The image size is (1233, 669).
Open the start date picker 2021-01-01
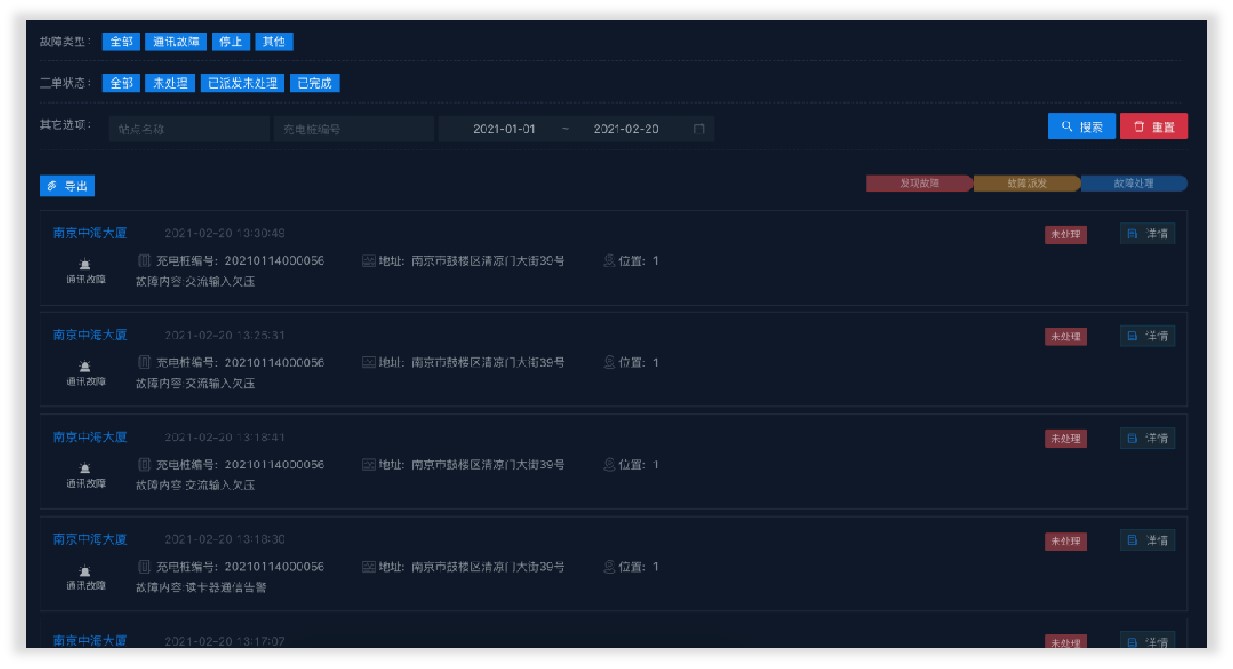coord(504,129)
